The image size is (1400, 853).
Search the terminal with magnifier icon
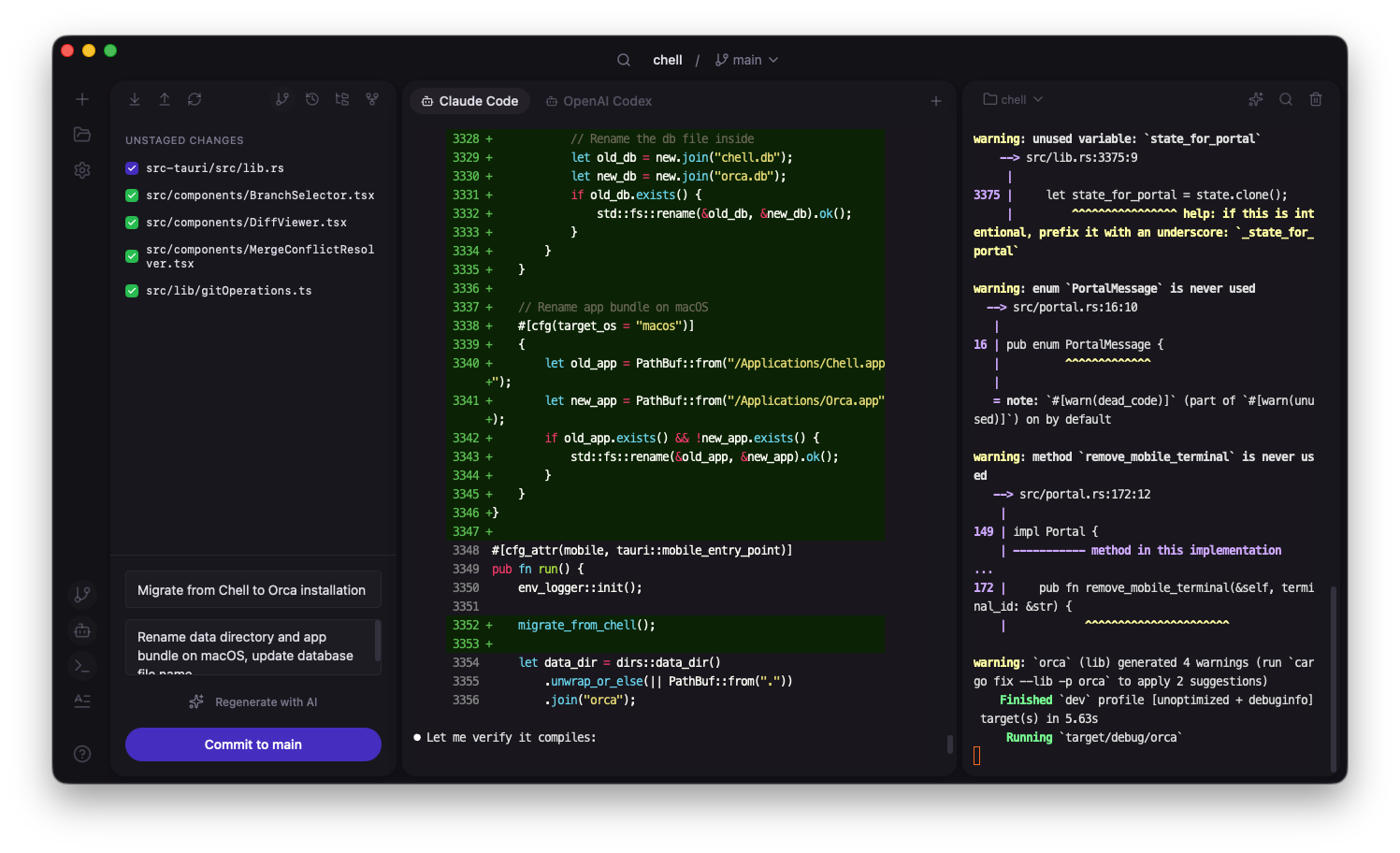1286,99
